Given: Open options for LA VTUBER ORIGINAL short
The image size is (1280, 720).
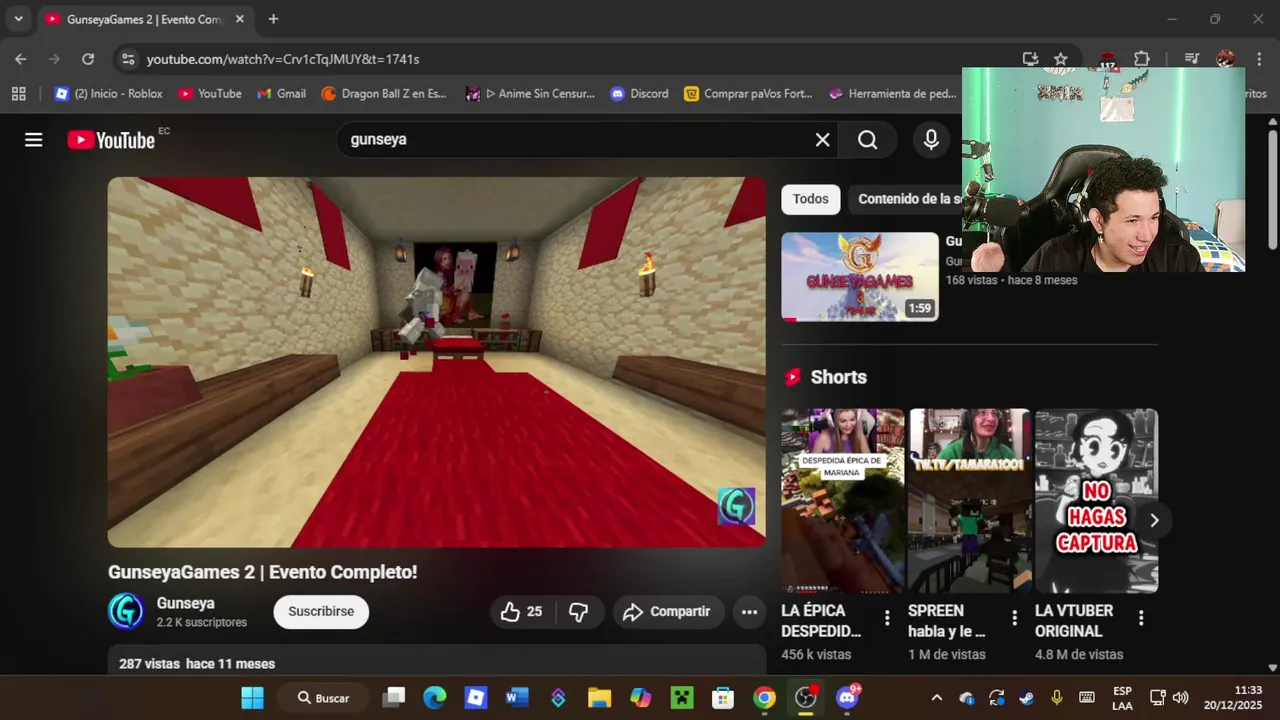Looking at the screenshot, I should [1141, 618].
